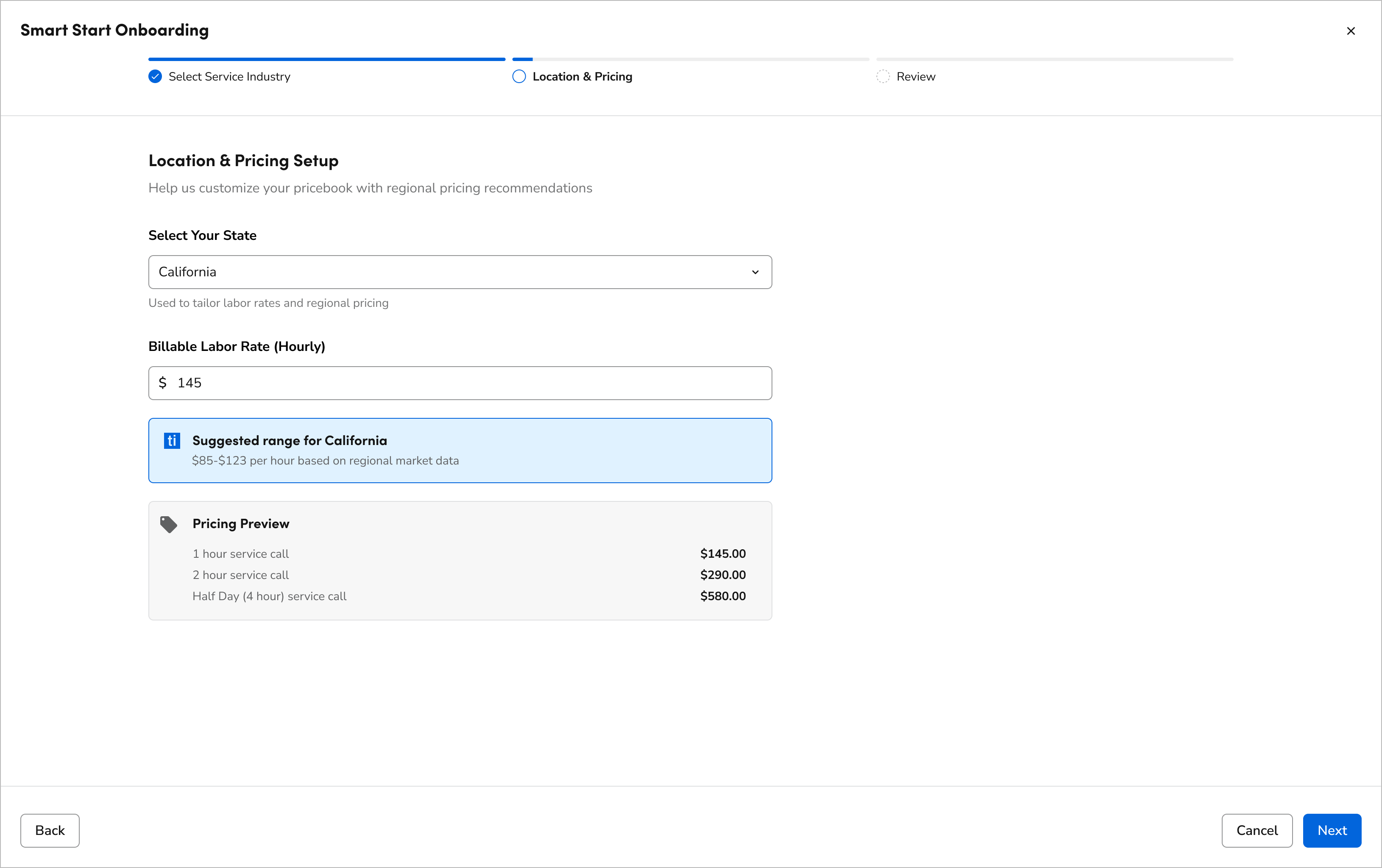Click the blue info icon in suggestion box
The image size is (1382, 868).
click(172, 441)
